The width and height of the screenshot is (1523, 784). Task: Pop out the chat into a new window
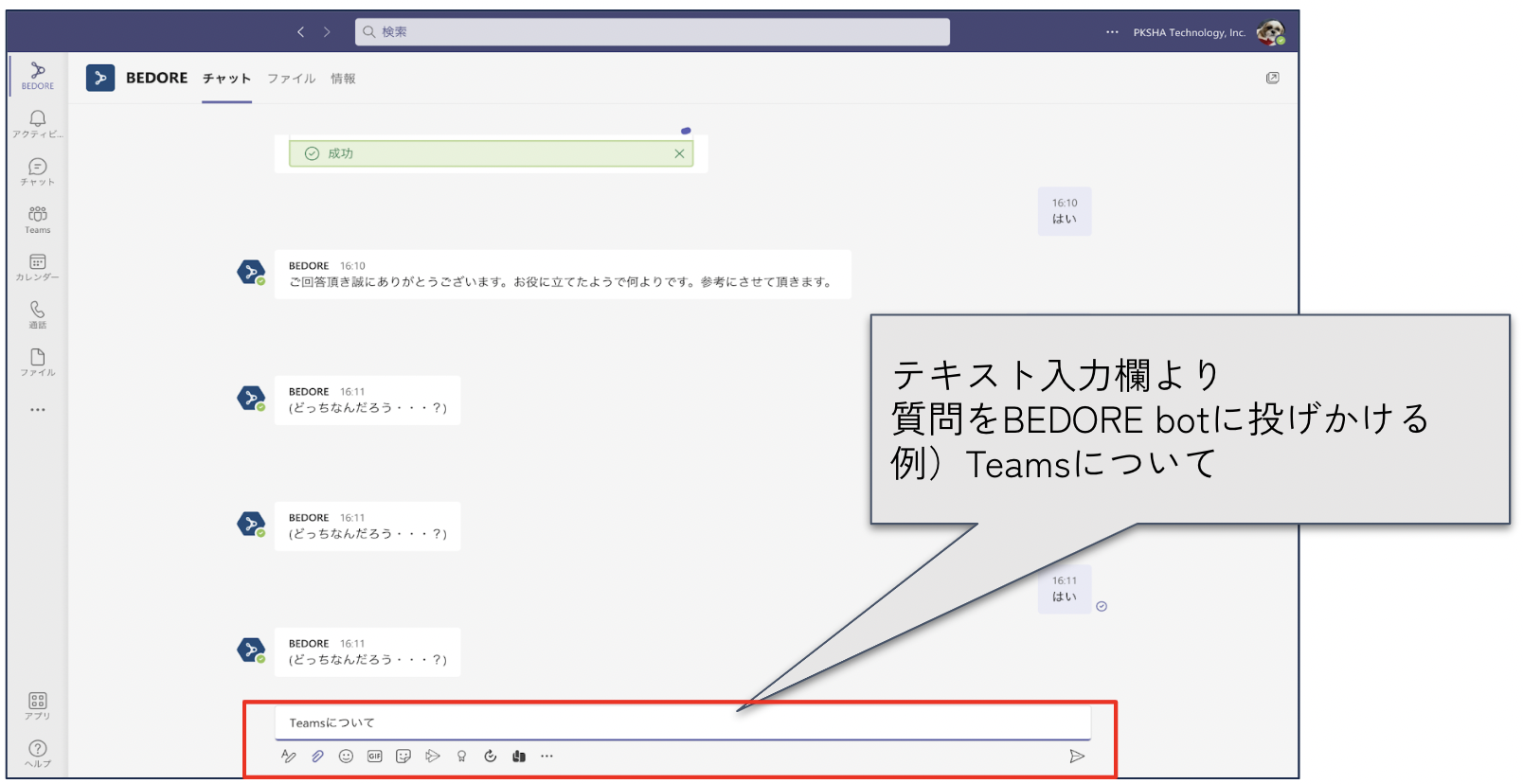point(1273,78)
